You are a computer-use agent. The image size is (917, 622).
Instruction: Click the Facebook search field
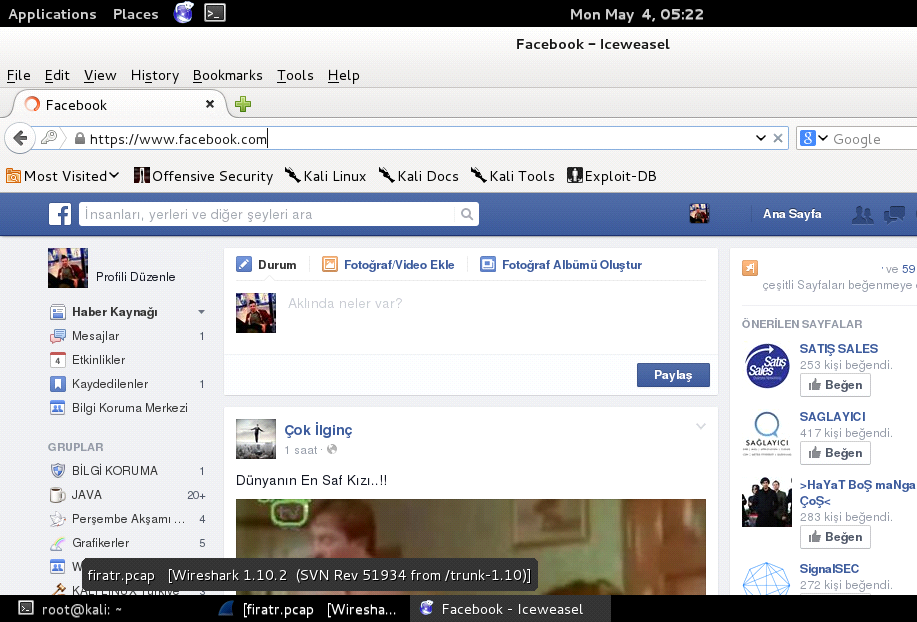267,215
